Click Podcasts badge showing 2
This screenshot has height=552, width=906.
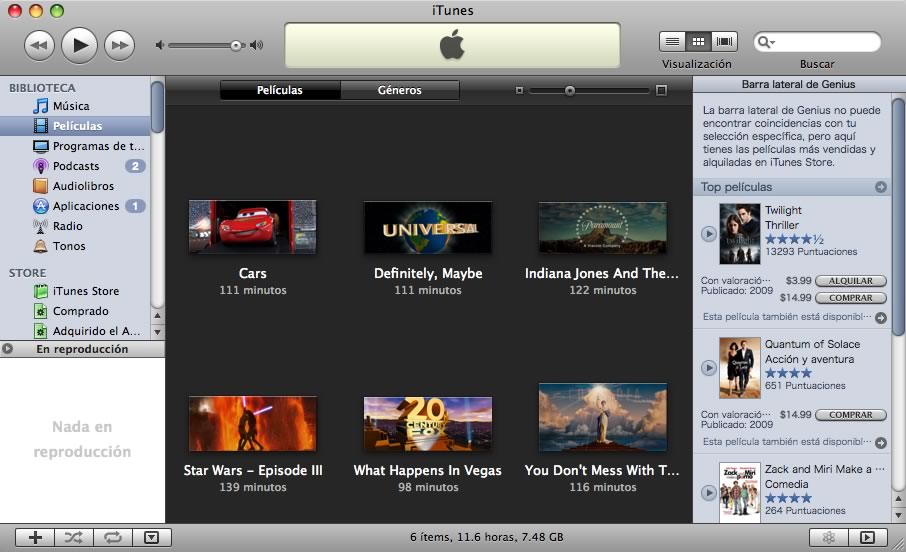click(x=135, y=166)
